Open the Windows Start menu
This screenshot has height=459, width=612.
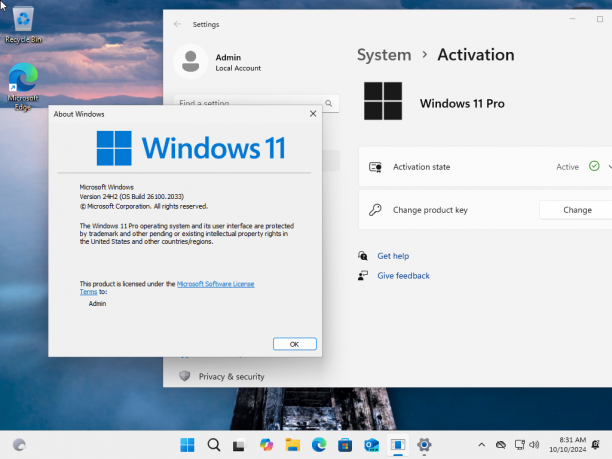click(x=187, y=445)
